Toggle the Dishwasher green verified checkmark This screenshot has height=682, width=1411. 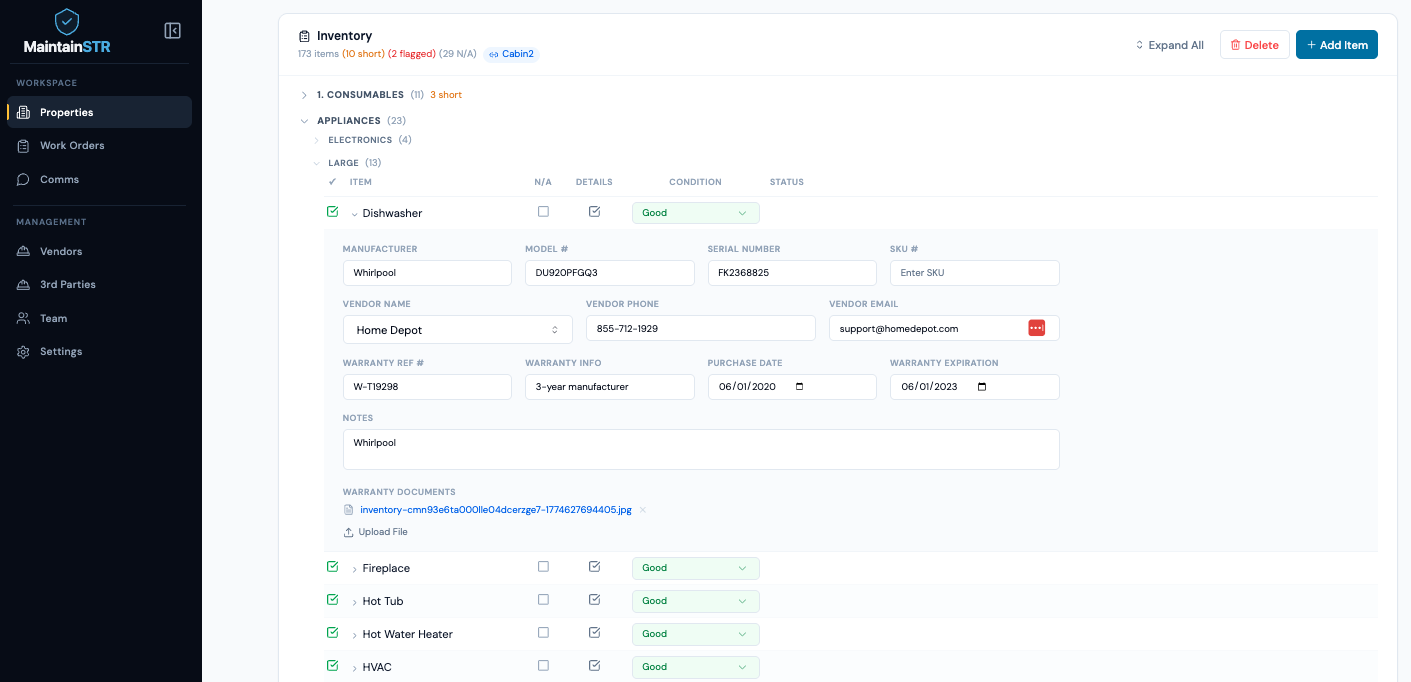coord(333,212)
